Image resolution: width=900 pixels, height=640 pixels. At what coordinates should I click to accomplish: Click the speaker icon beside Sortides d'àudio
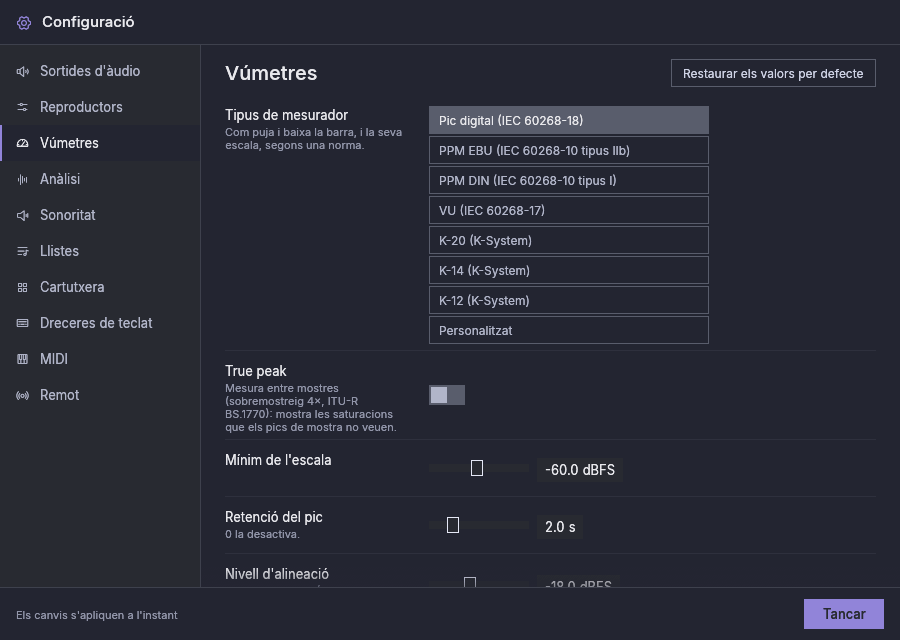[x=22, y=71]
